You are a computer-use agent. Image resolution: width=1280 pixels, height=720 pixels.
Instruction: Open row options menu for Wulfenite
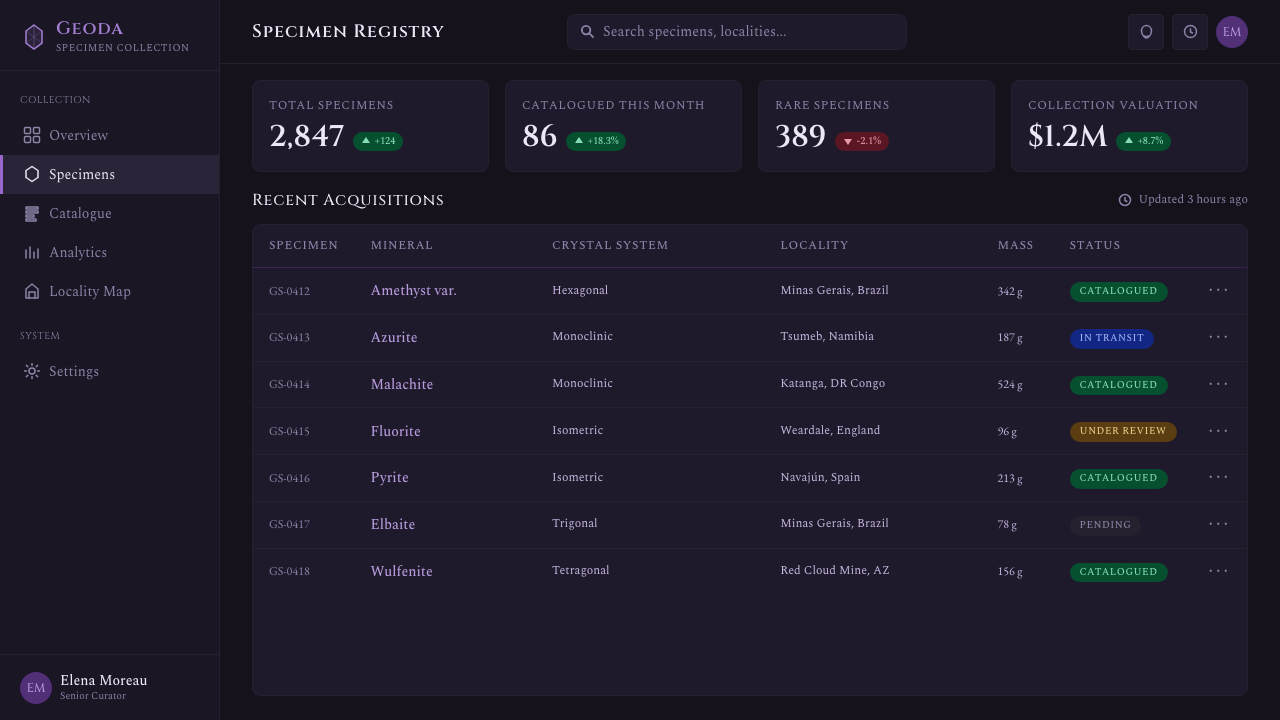coord(1218,571)
